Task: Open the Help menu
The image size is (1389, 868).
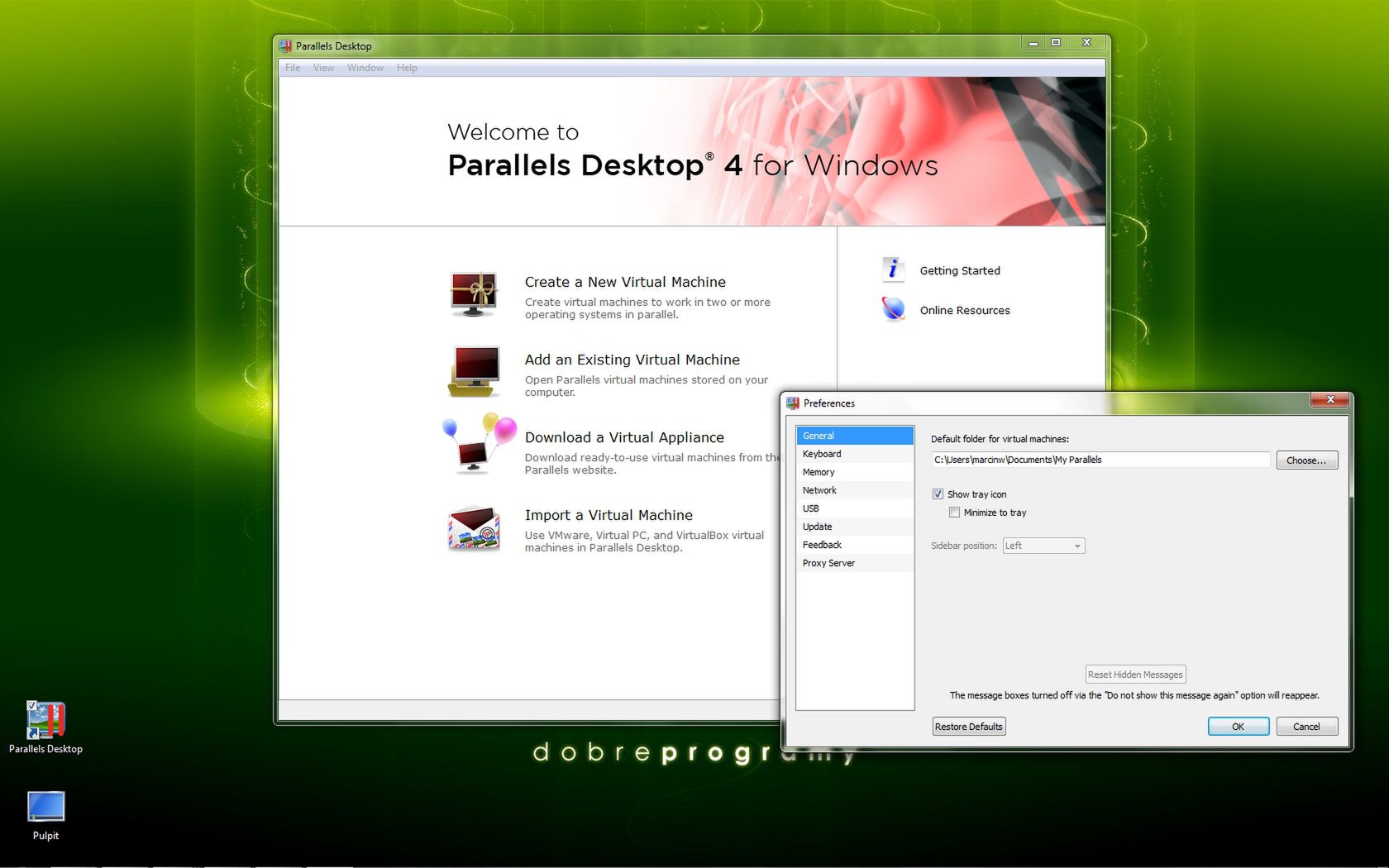Action: tap(407, 68)
